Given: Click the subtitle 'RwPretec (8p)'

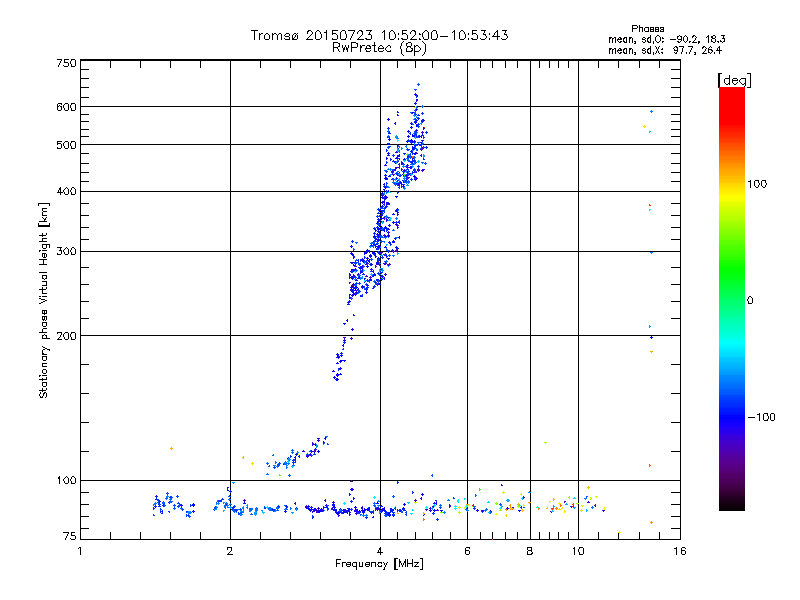Looking at the screenshot, I should [x=379, y=48].
